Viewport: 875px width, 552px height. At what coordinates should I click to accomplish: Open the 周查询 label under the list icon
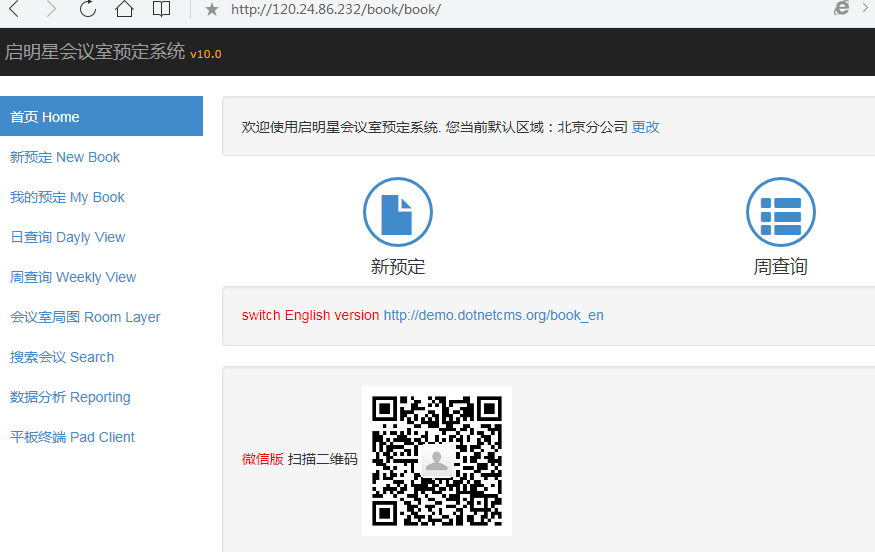pos(781,267)
